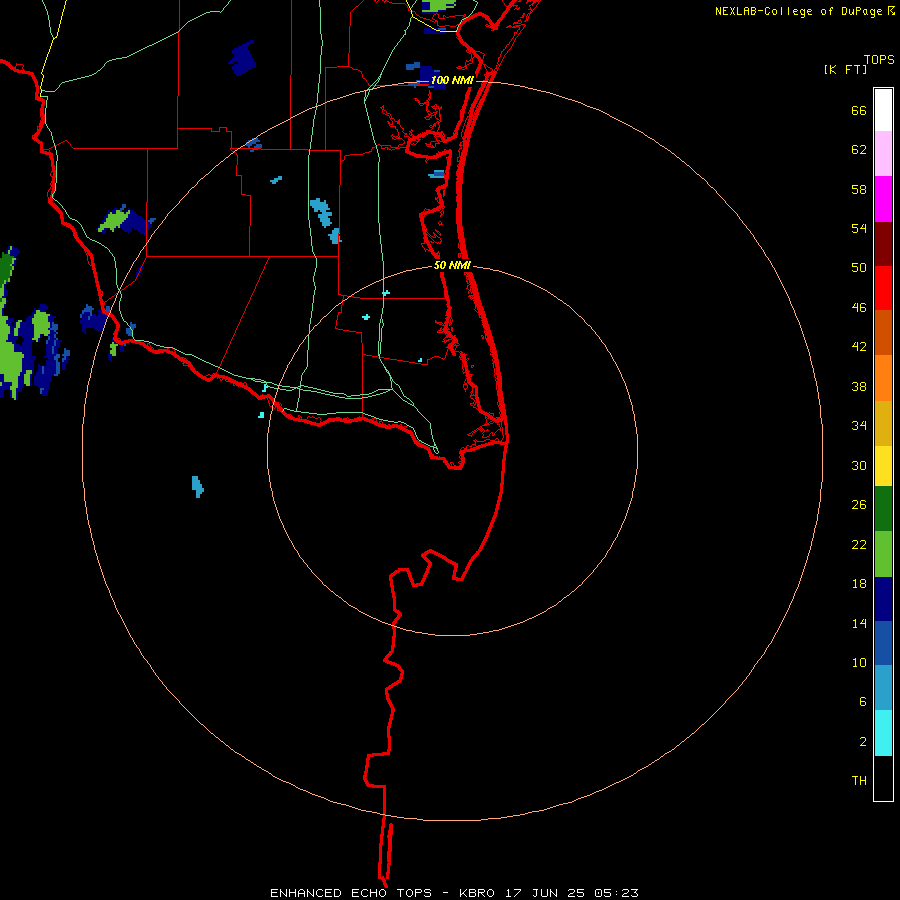This screenshot has width=900, height=900.
Task: Click the "100 NMI" range ring label
Action: click(x=452, y=80)
